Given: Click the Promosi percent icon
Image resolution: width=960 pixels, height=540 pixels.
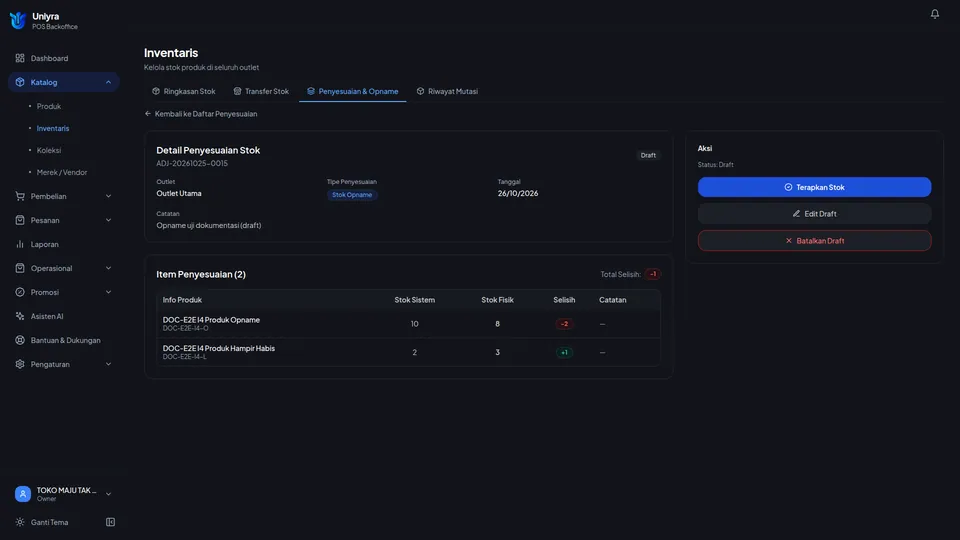Looking at the screenshot, I should point(20,292).
